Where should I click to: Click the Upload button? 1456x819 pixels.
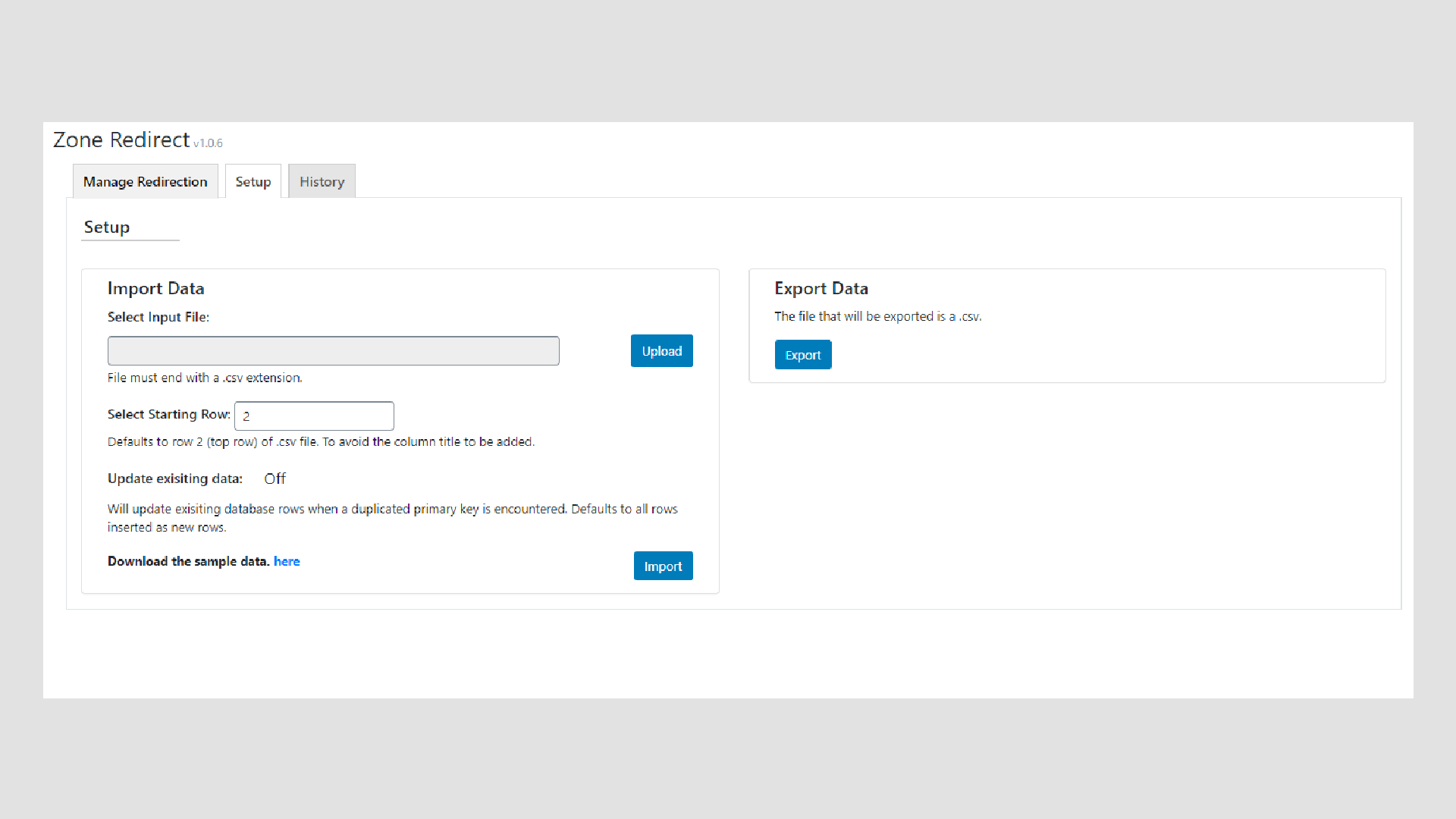pyautogui.click(x=661, y=351)
